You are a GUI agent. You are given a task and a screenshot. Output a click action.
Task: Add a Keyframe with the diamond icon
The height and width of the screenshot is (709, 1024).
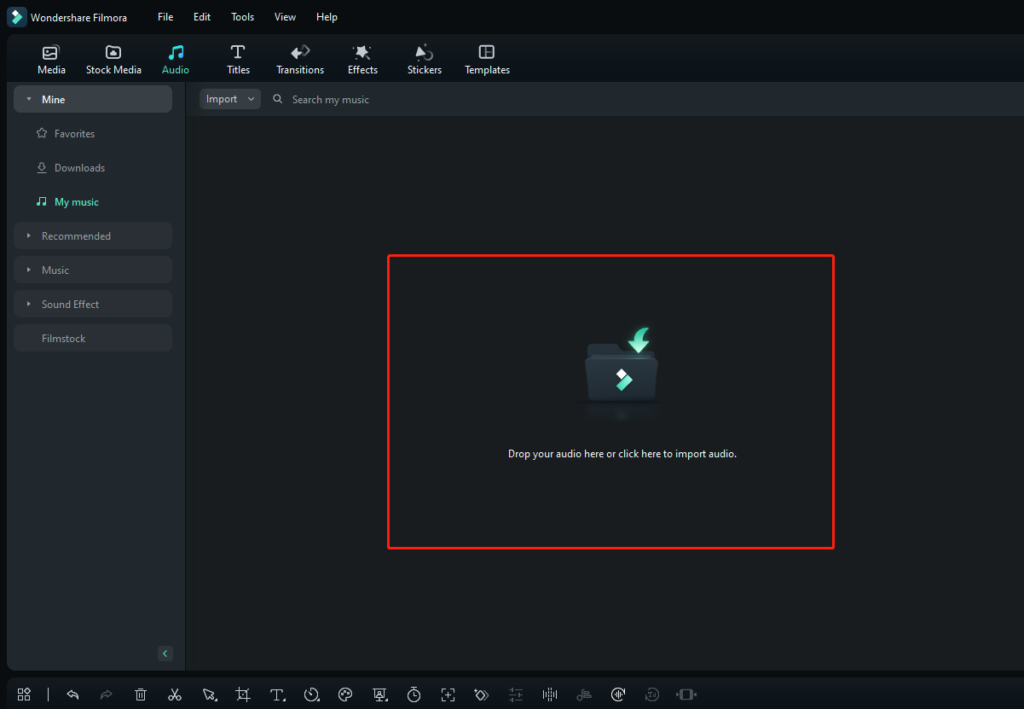(481, 694)
